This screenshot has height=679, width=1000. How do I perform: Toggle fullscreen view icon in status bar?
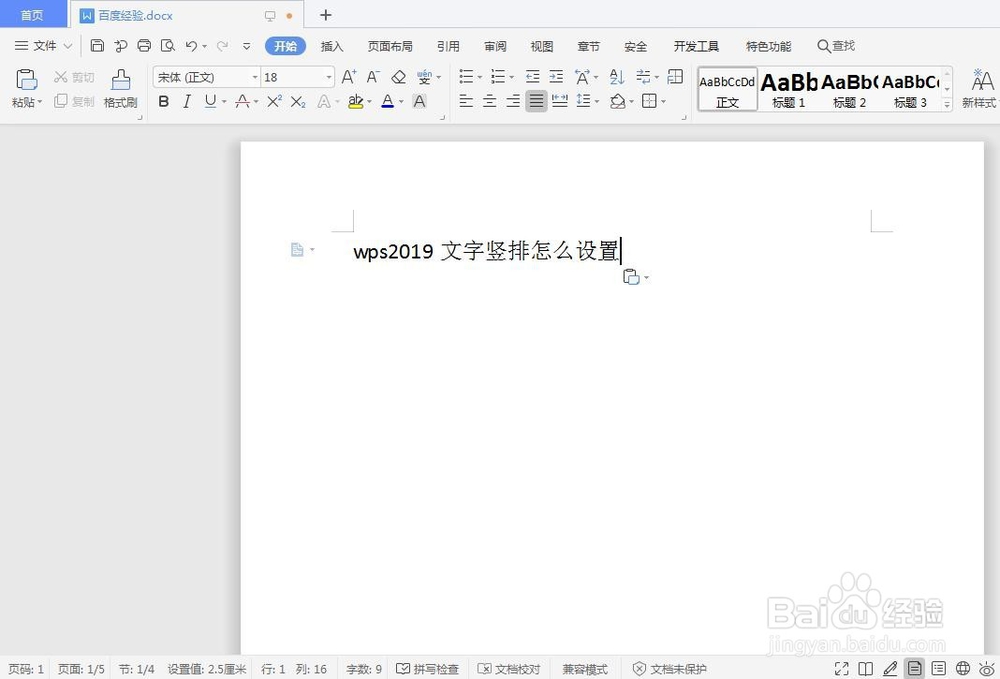tap(841, 668)
